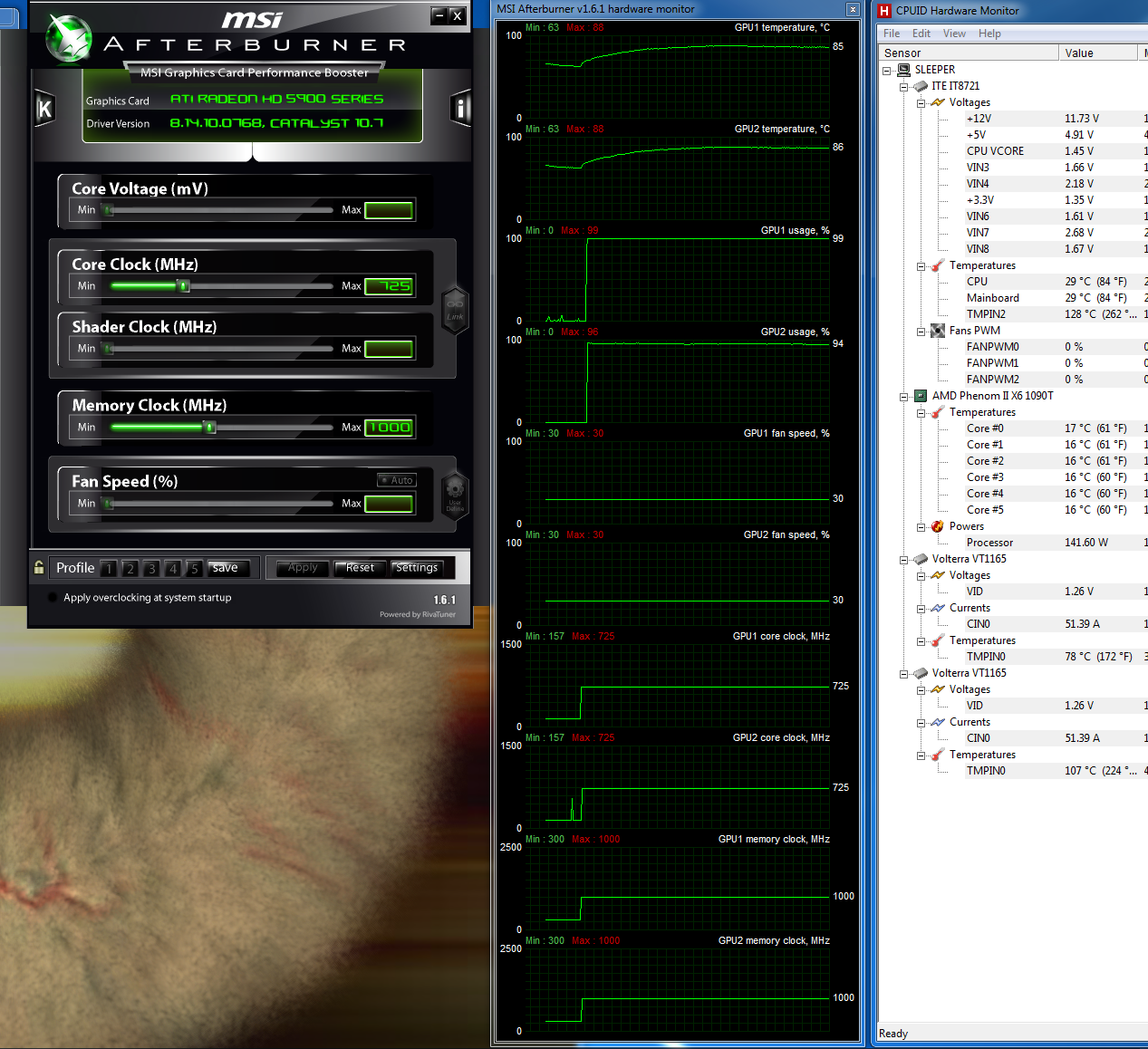Select profile slot 5
Viewport: 1148px width, 1049px height.
[194, 569]
